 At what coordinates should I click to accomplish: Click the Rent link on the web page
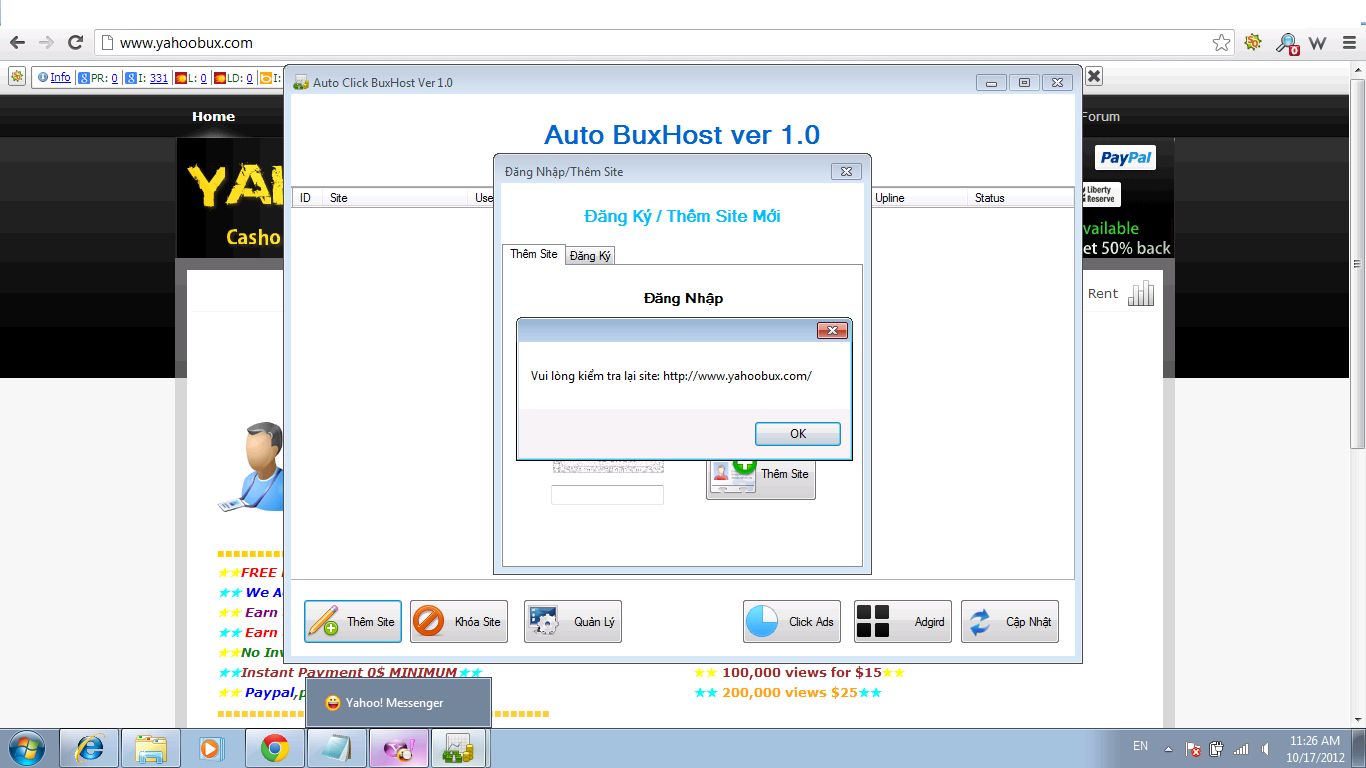pyautogui.click(x=1103, y=293)
